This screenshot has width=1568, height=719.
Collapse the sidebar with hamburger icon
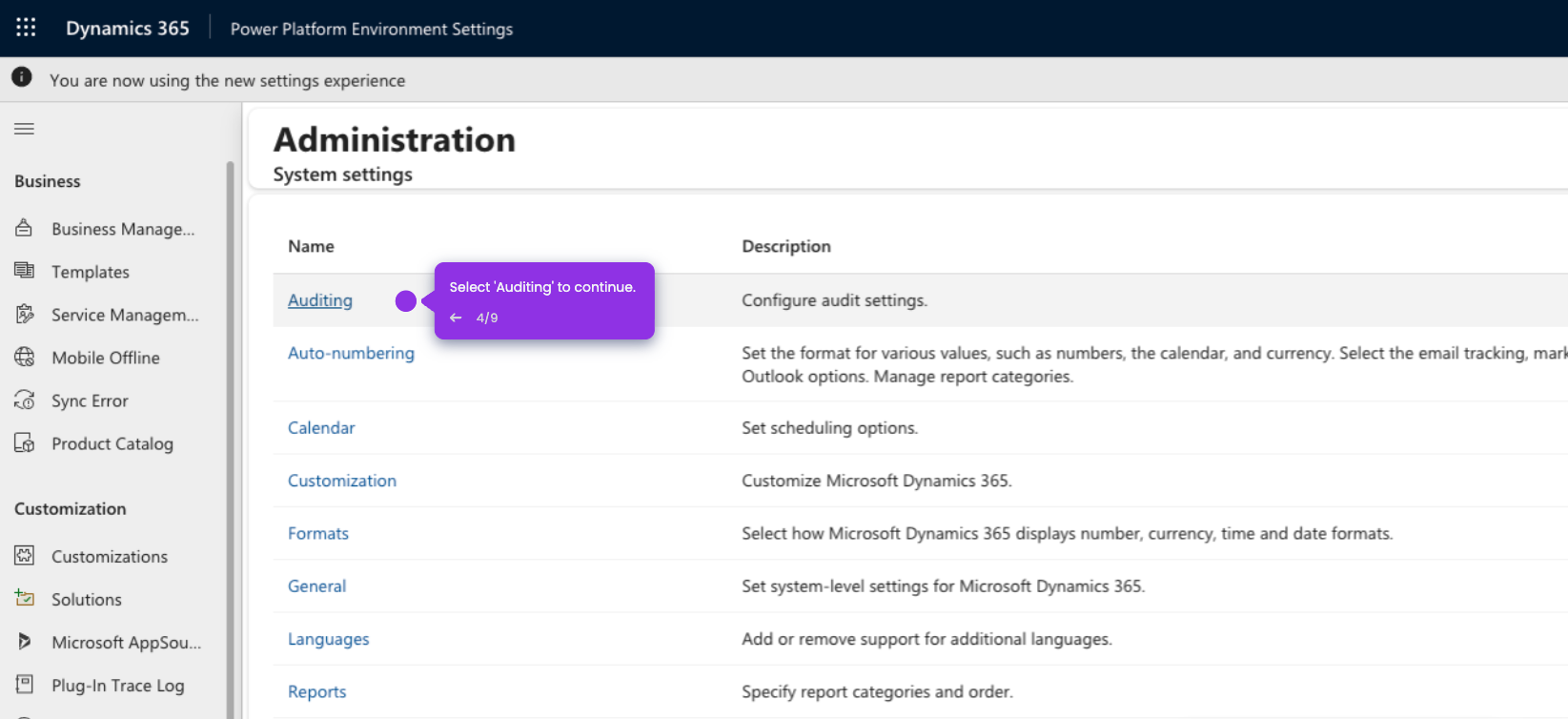25,129
